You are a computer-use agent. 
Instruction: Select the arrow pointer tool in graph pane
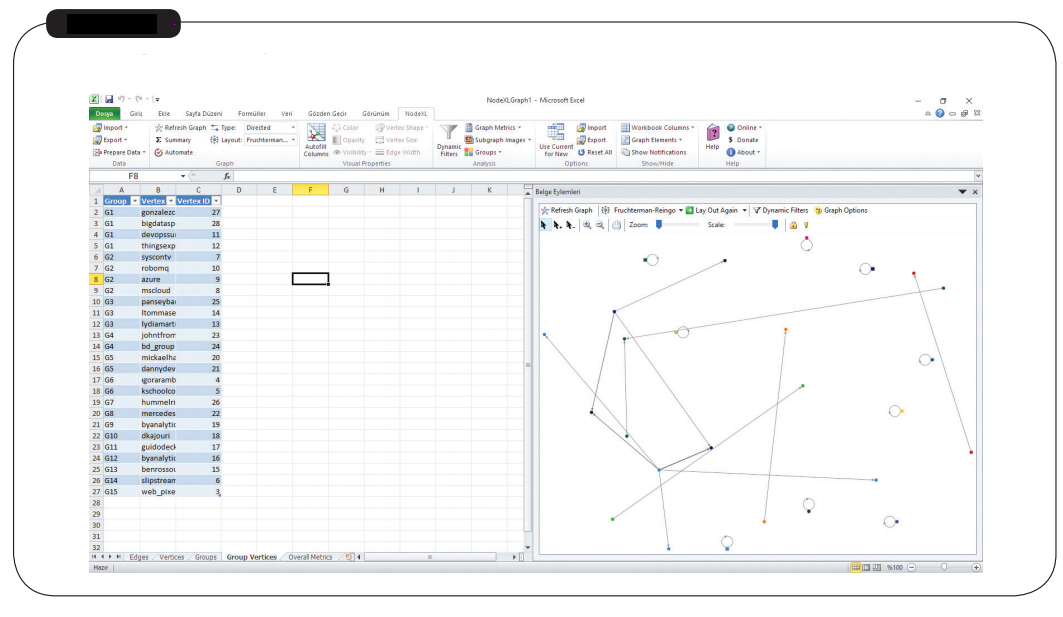pyautogui.click(x=544, y=225)
